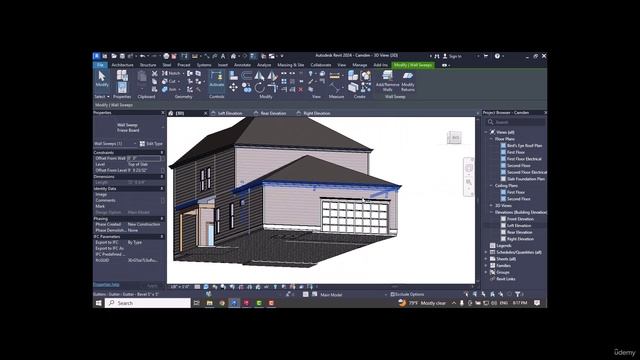Expand the Families tree node

click(x=486, y=266)
